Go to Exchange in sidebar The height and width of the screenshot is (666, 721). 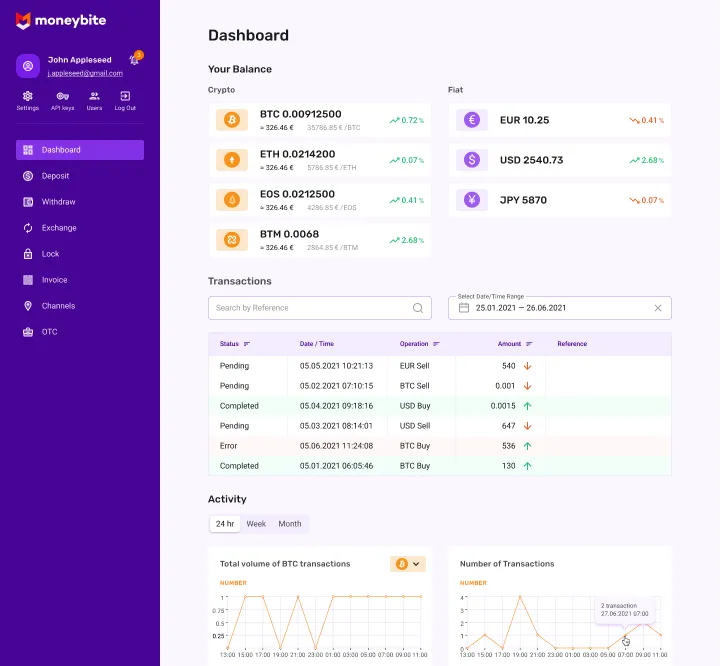(59, 228)
